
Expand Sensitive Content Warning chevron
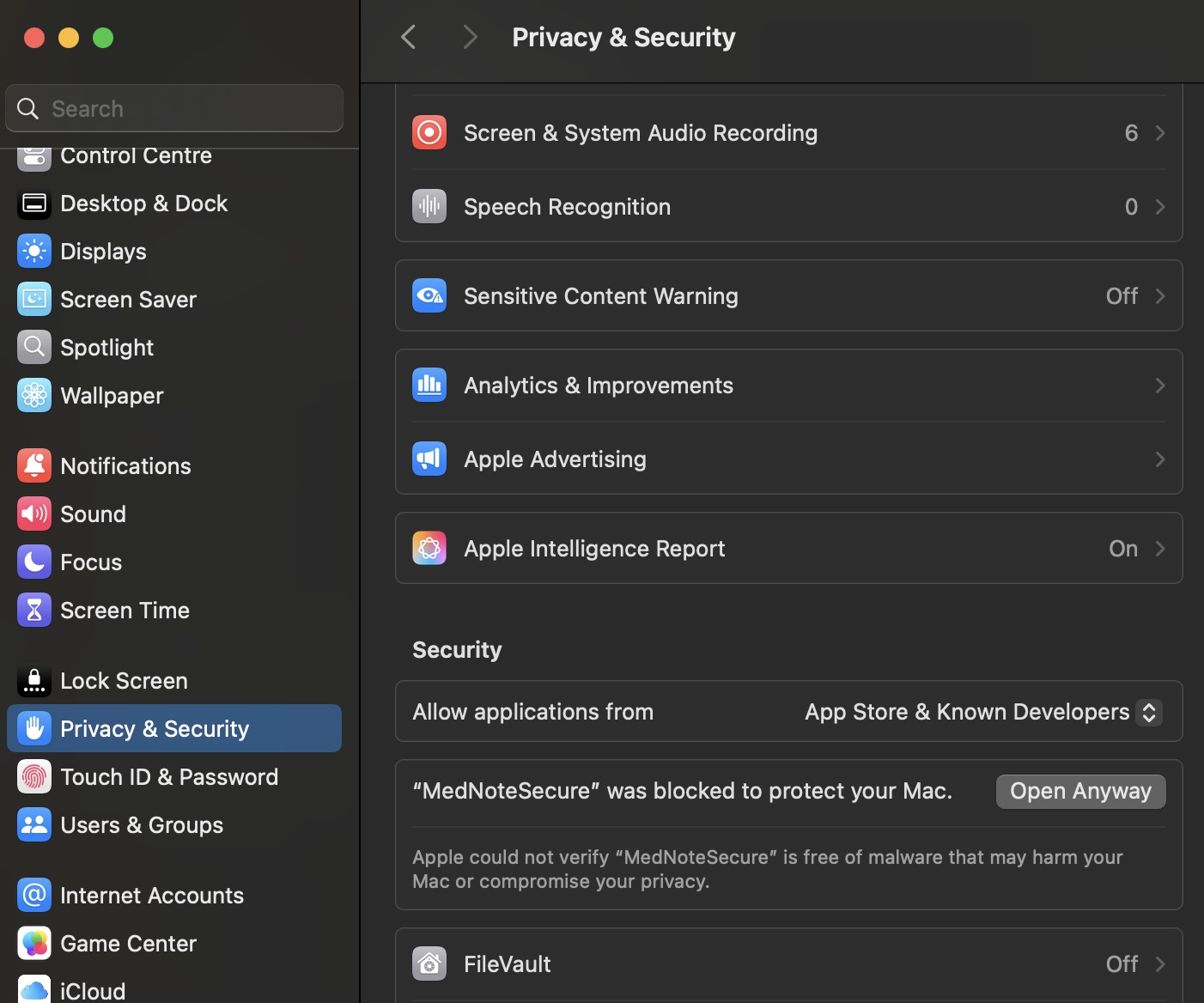coord(1160,296)
